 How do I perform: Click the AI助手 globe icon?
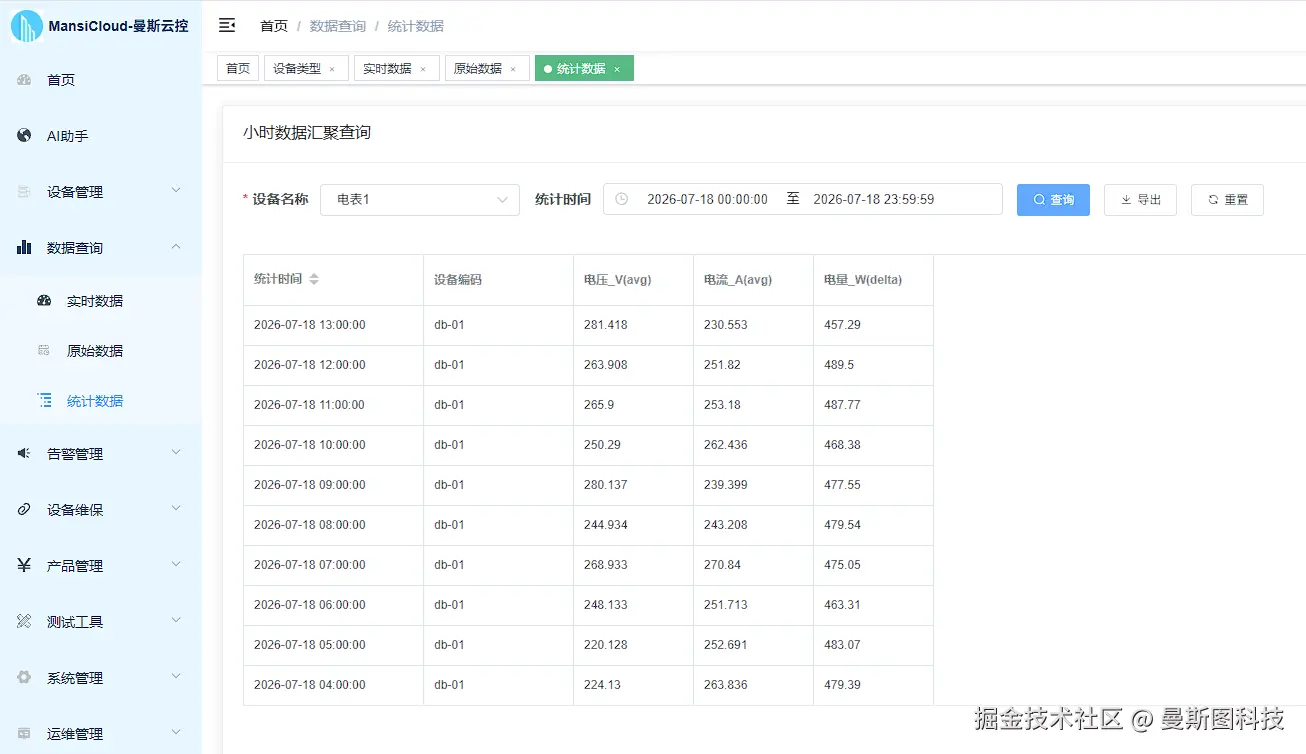(24, 136)
